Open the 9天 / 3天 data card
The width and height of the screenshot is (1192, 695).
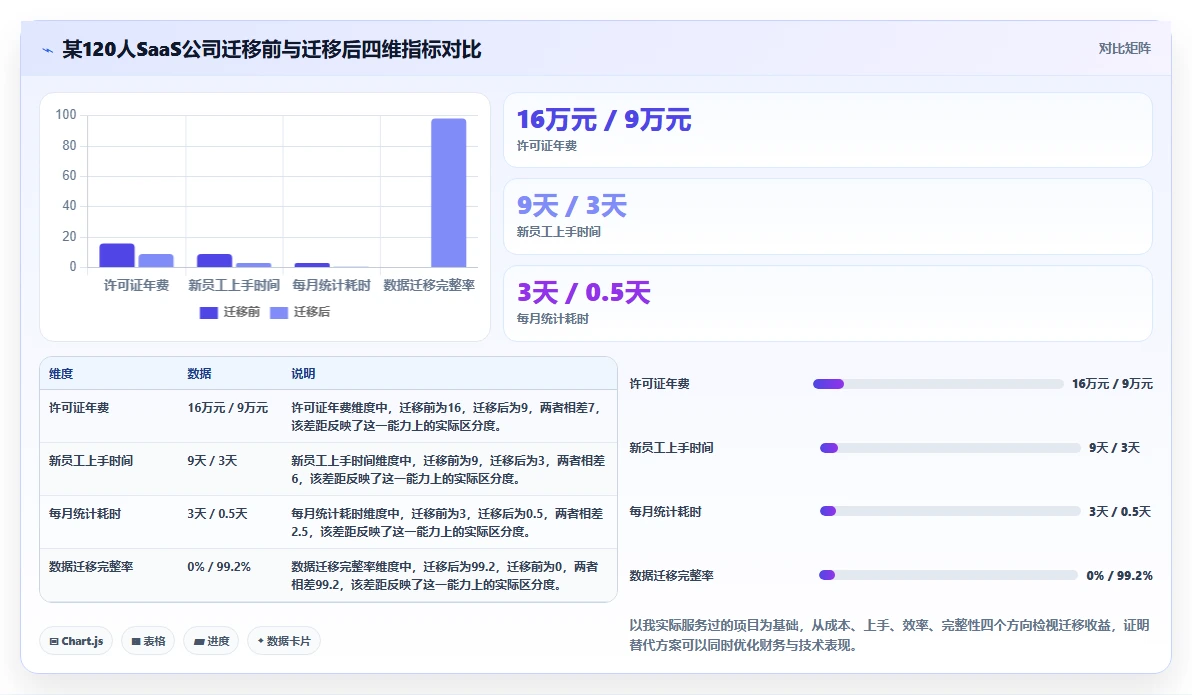click(x=828, y=217)
